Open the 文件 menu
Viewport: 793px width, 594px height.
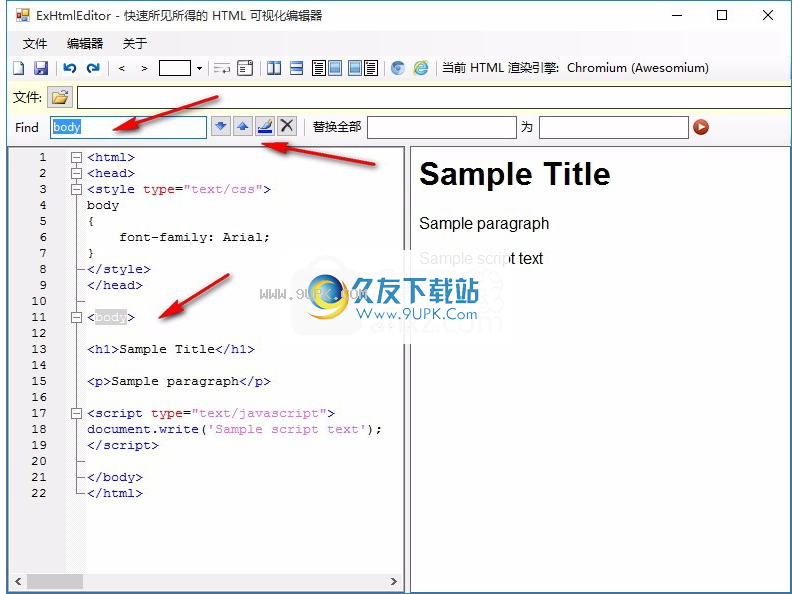pyautogui.click(x=35, y=43)
